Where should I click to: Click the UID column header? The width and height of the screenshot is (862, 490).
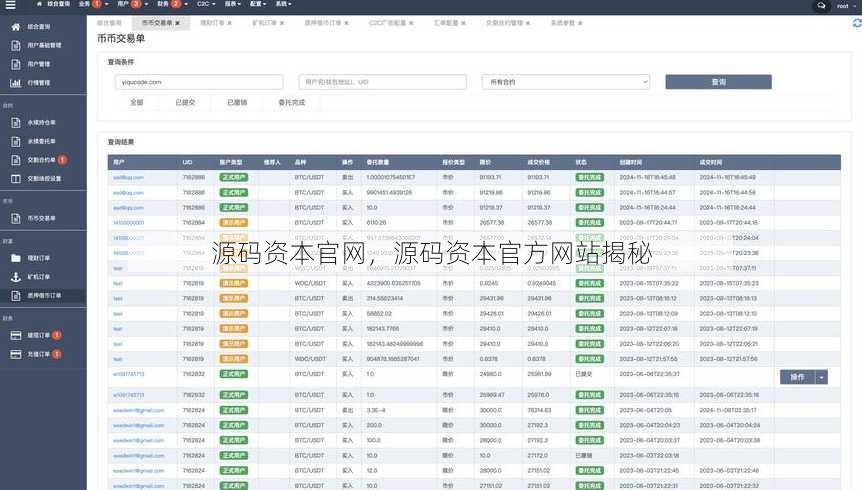tap(187, 162)
